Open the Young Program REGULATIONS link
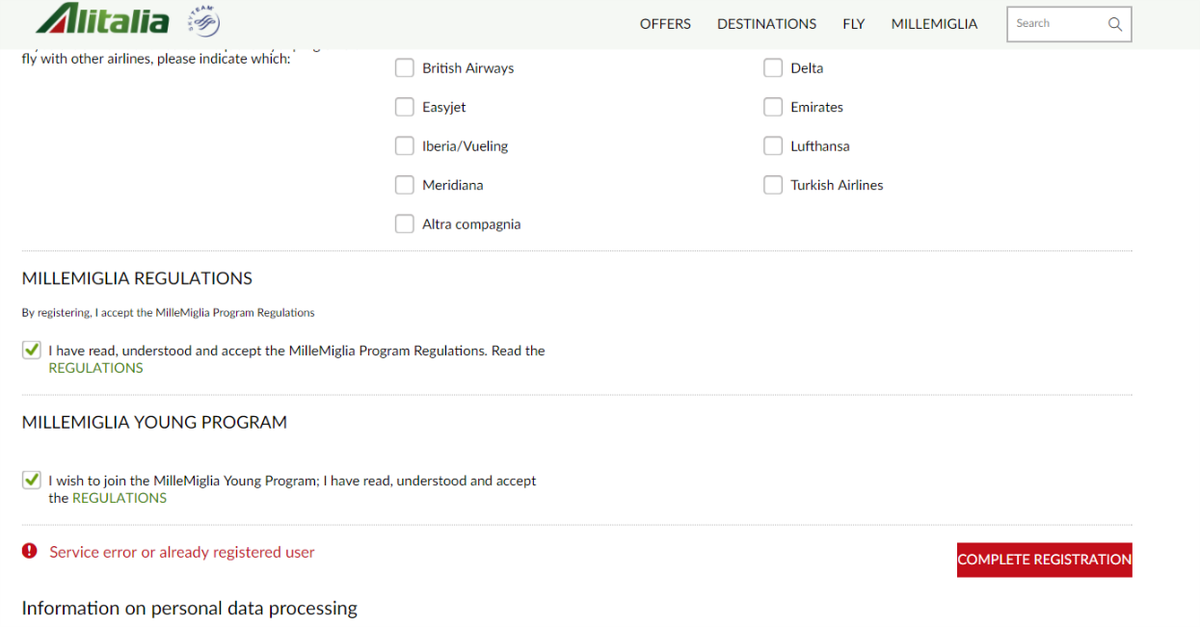 pos(119,498)
